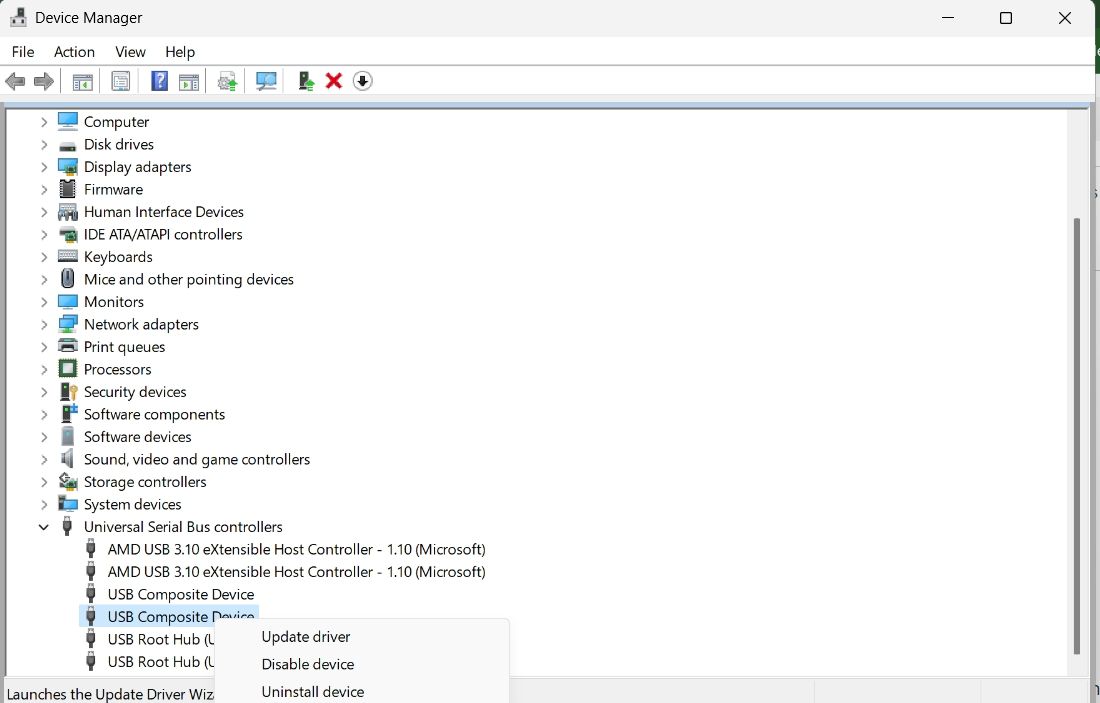Collapse Universal Serial Bus controllers

tap(44, 527)
